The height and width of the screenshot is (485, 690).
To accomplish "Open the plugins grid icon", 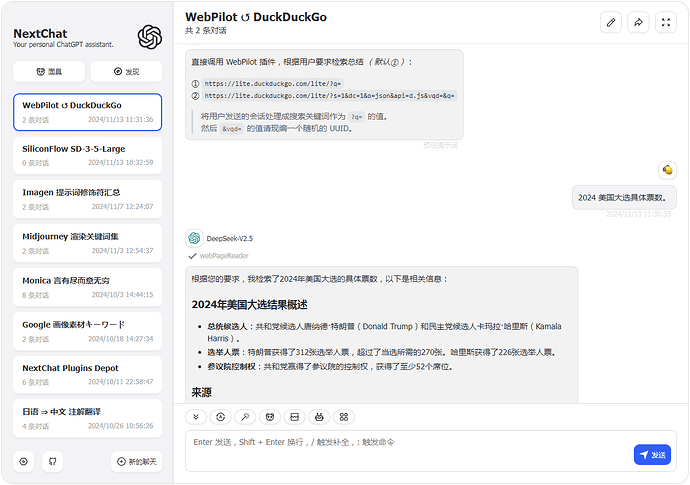I will click(x=344, y=417).
